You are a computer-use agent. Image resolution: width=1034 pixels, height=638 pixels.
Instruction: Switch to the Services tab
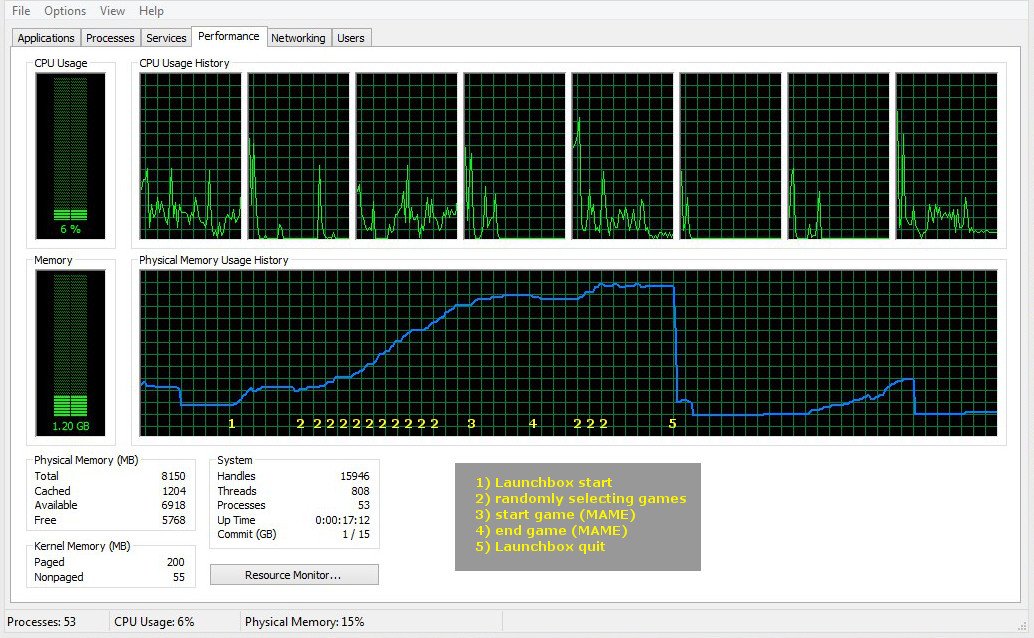pyautogui.click(x=166, y=38)
